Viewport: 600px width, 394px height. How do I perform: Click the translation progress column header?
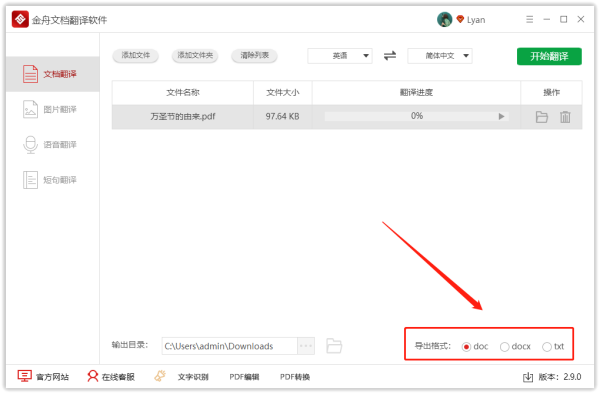(416, 93)
